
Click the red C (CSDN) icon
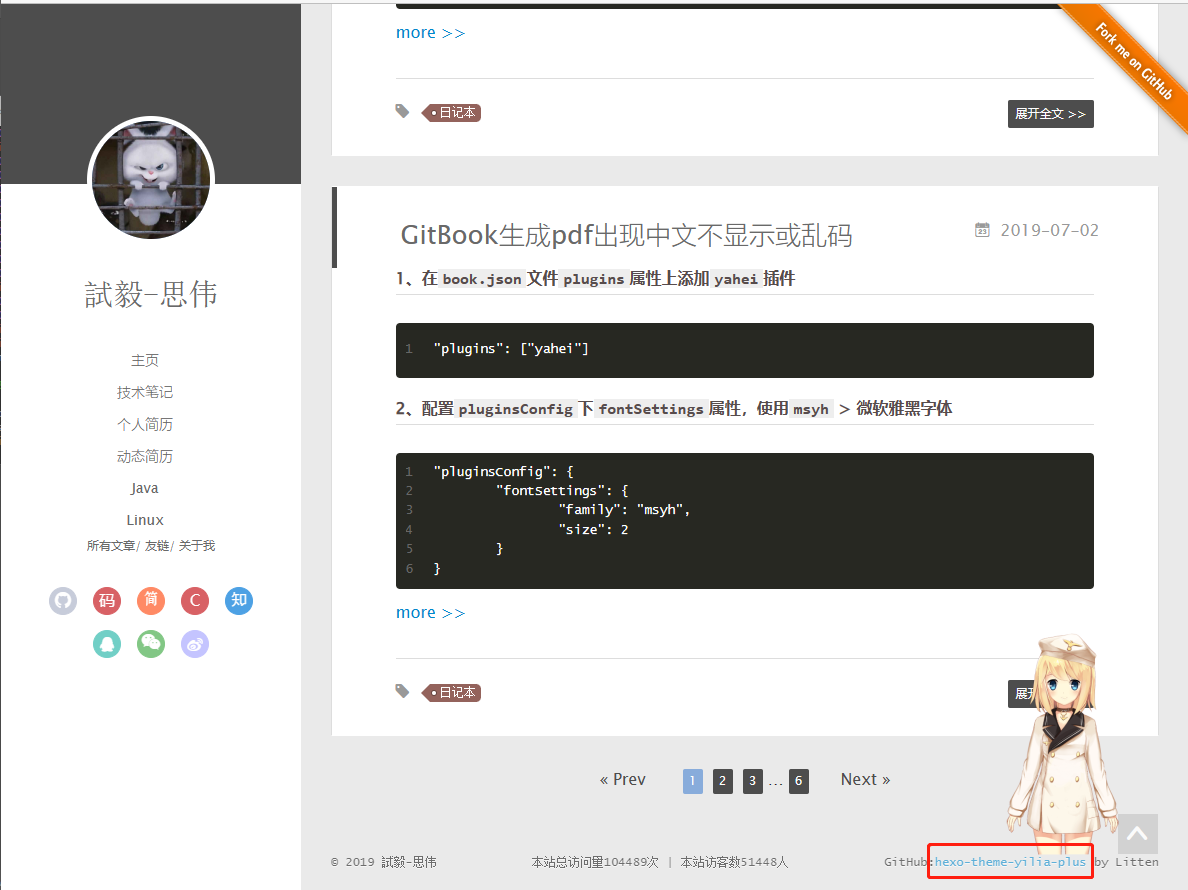[195, 601]
